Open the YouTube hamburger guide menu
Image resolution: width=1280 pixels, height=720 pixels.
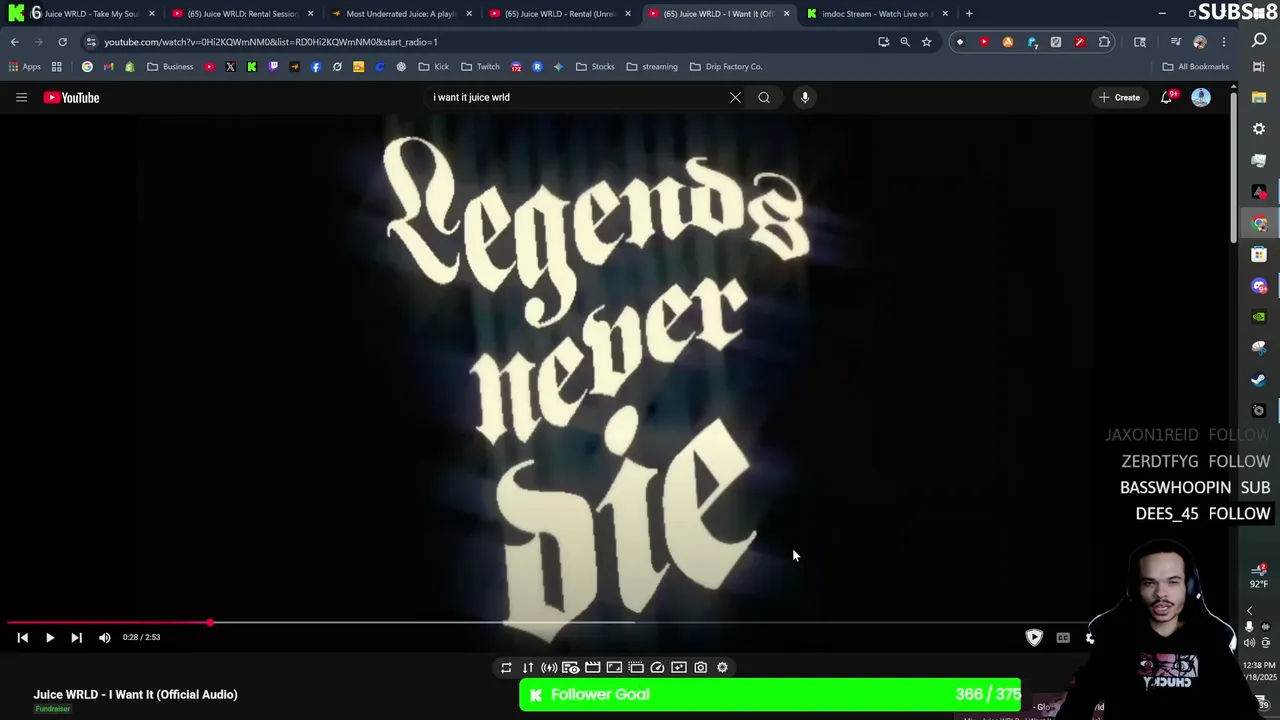(21, 97)
